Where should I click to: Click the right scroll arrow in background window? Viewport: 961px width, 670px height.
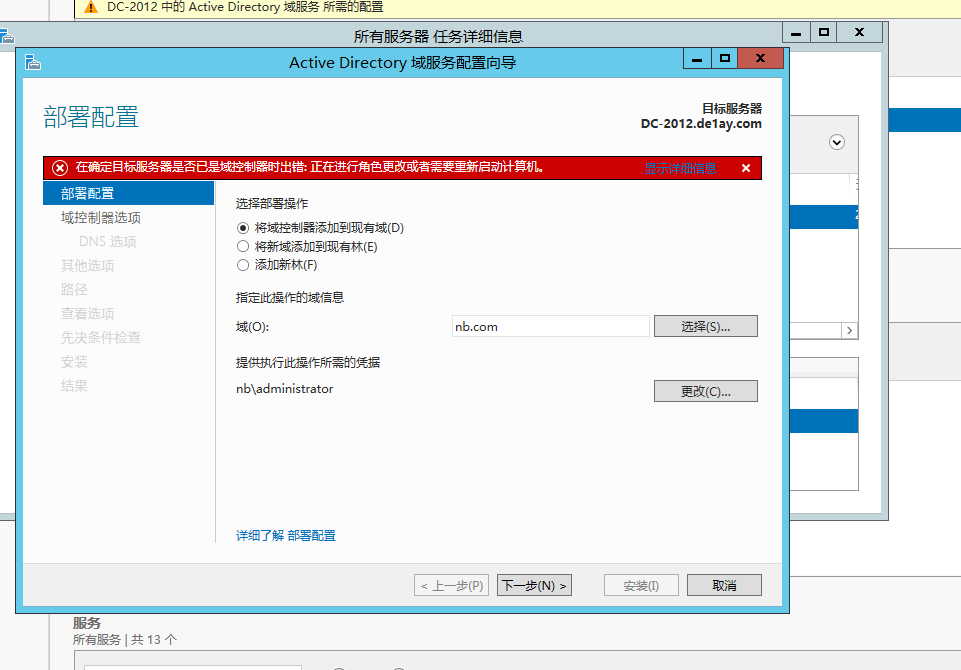pyautogui.click(x=849, y=330)
